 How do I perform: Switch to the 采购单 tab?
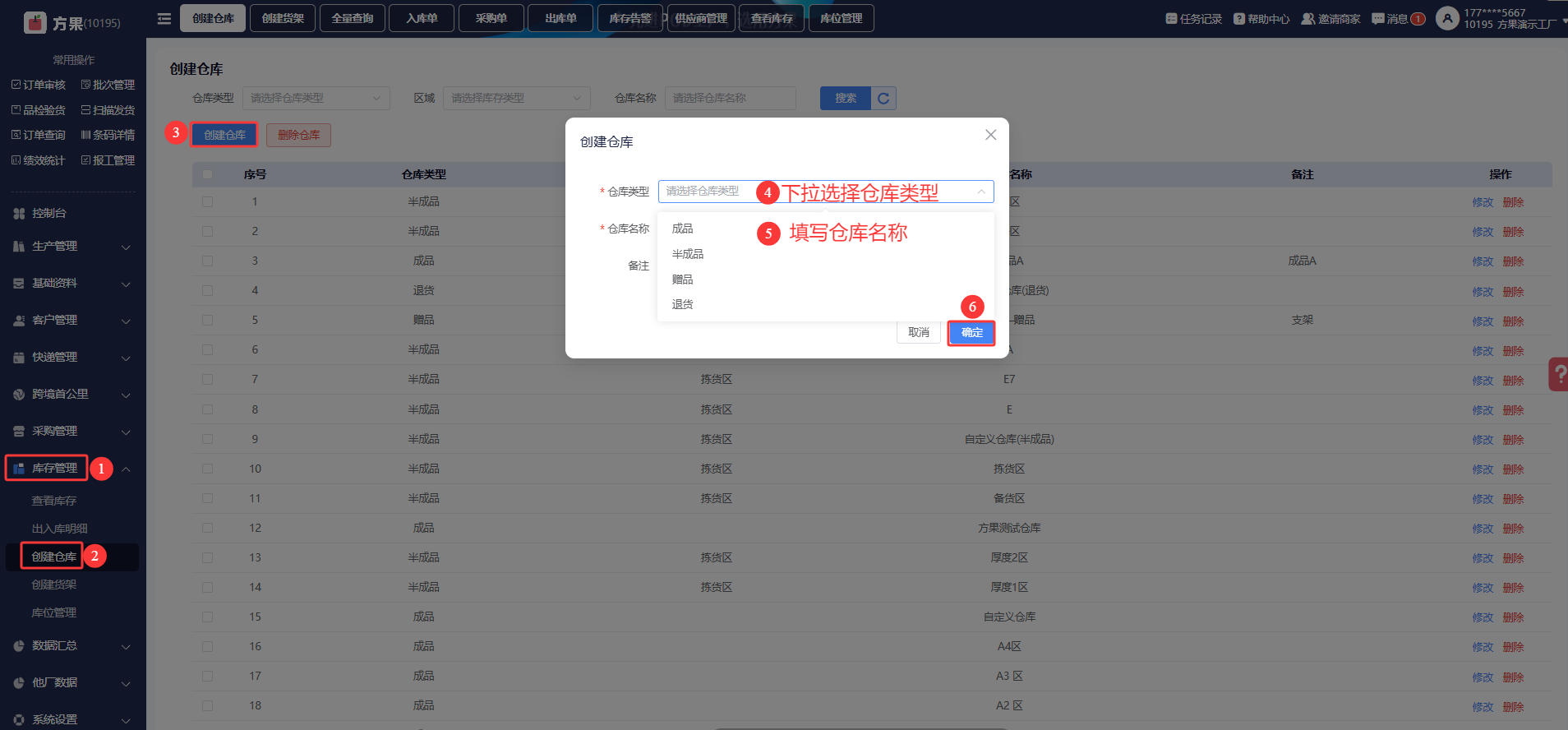pyautogui.click(x=491, y=18)
